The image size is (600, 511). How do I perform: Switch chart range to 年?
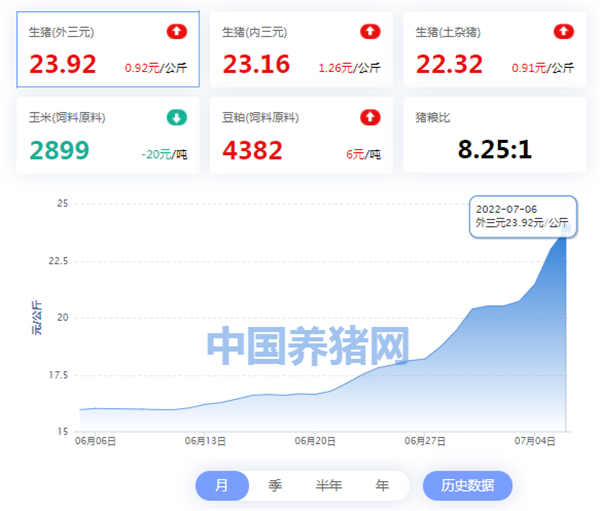[382, 486]
